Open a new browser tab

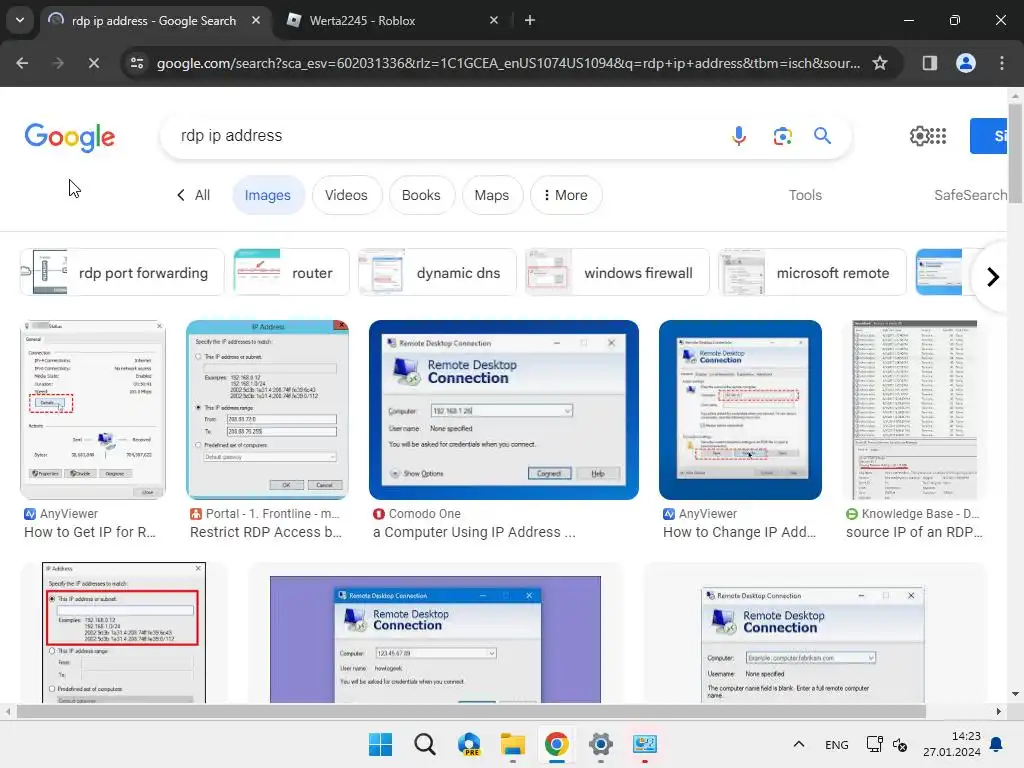[530, 20]
